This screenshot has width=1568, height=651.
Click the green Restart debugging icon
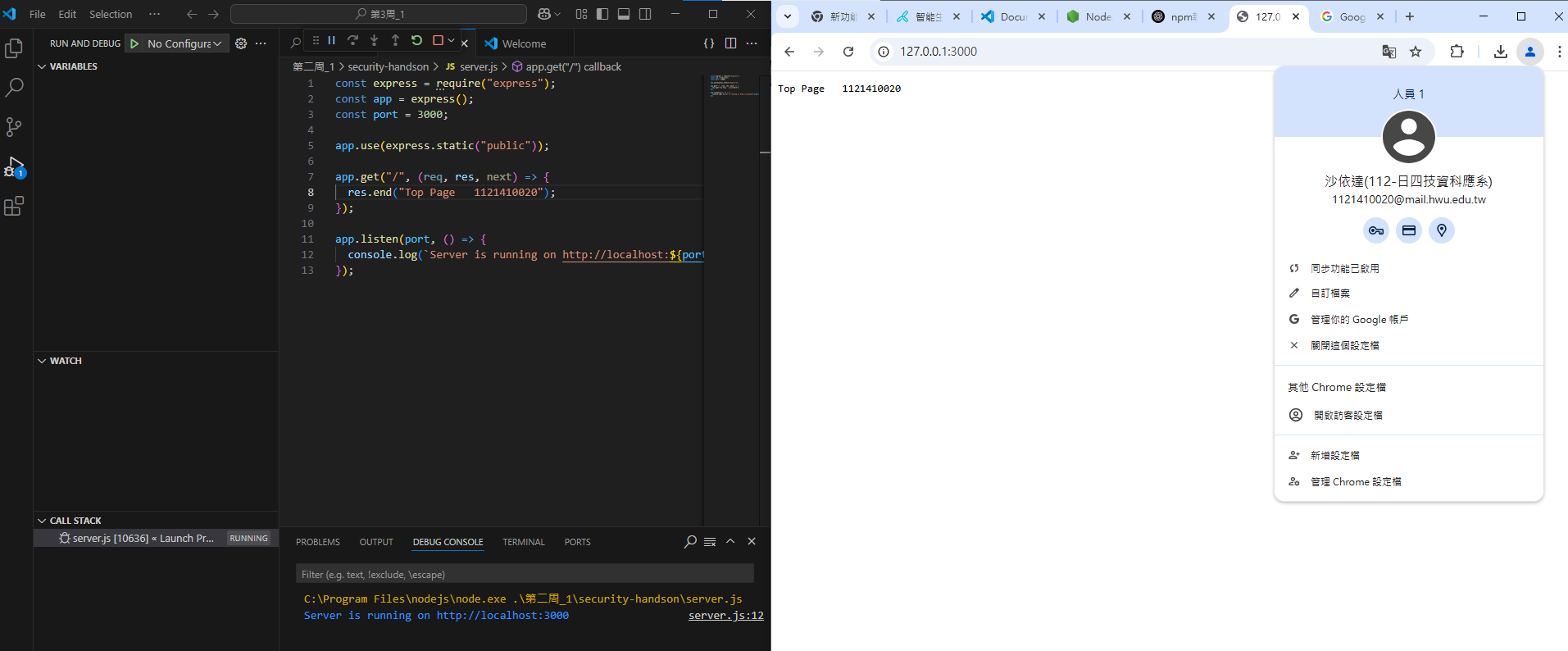click(x=416, y=40)
